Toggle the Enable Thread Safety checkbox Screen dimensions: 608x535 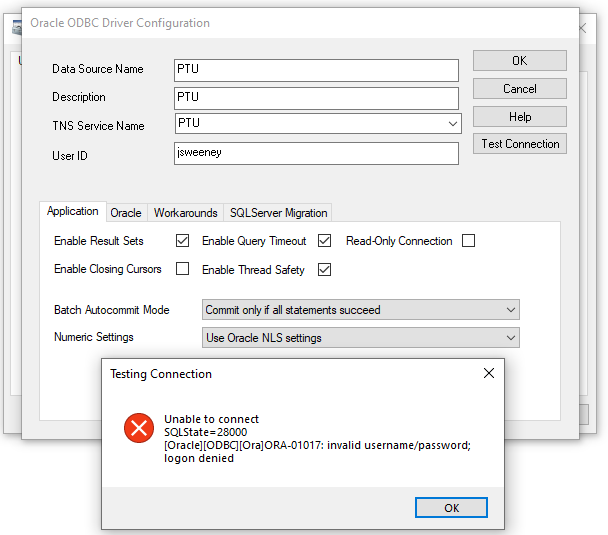325,269
